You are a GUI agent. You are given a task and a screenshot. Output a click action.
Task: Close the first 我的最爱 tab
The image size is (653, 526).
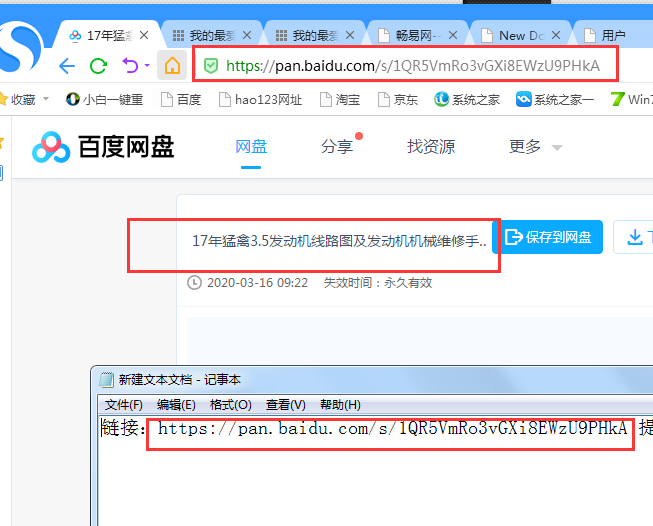pos(247,35)
